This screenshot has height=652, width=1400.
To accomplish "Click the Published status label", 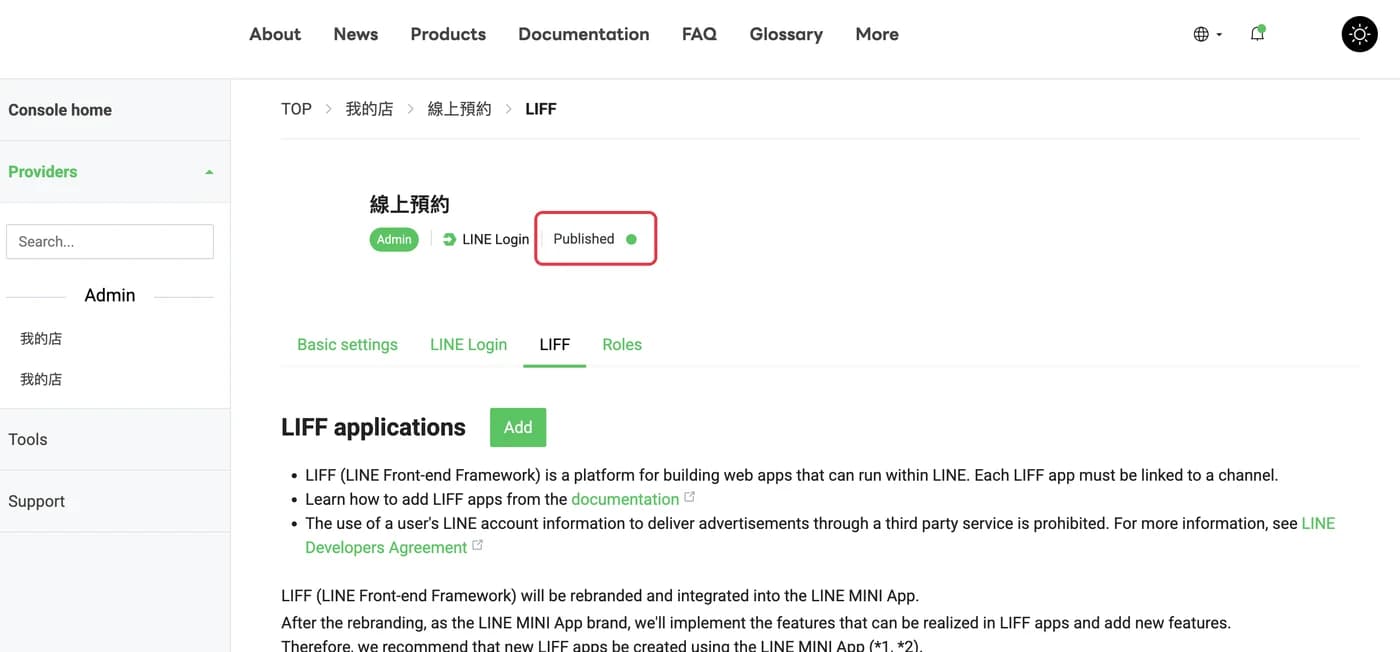I will point(584,239).
